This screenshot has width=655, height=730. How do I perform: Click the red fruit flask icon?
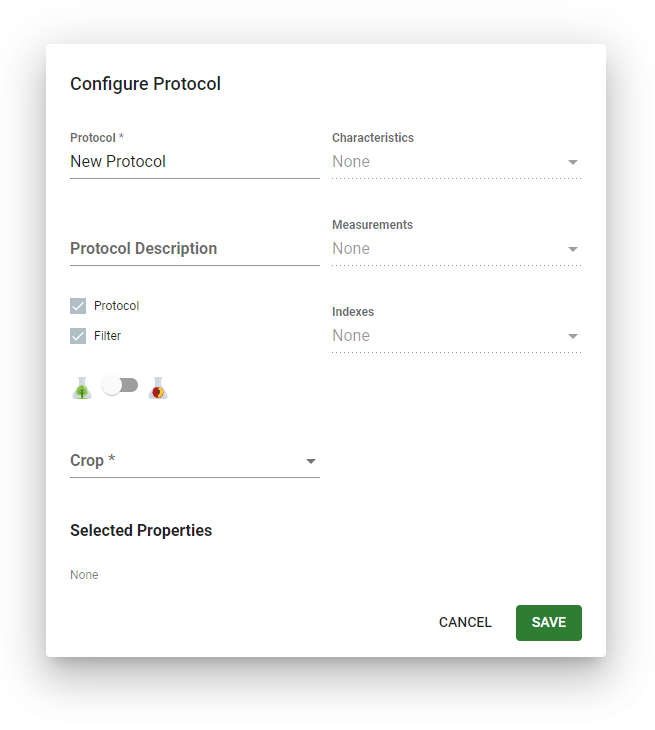point(157,387)
